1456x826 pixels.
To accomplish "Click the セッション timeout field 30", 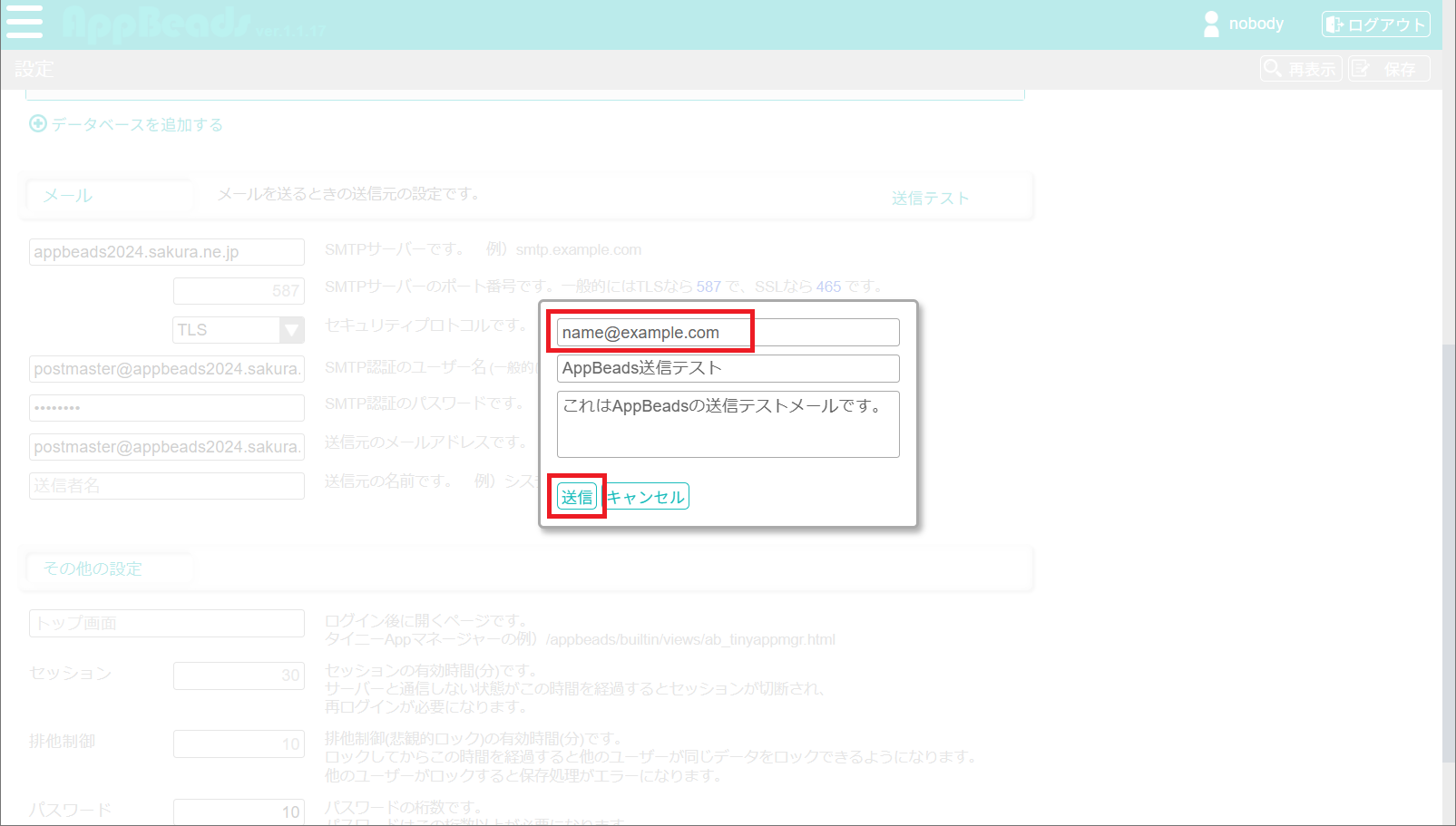I will click(239, 676).
